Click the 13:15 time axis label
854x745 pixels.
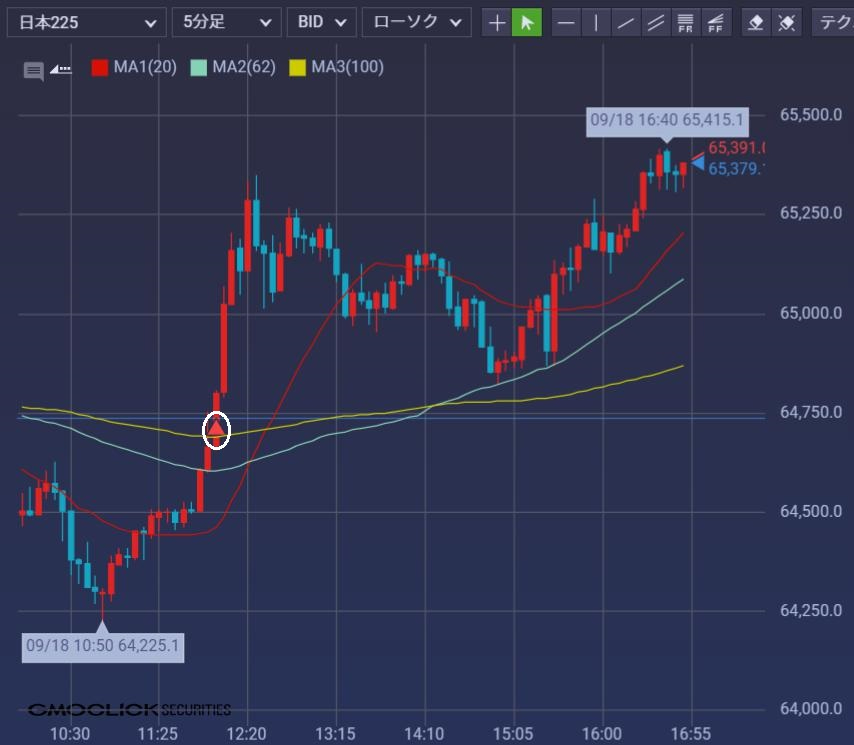tap(336, 734)
